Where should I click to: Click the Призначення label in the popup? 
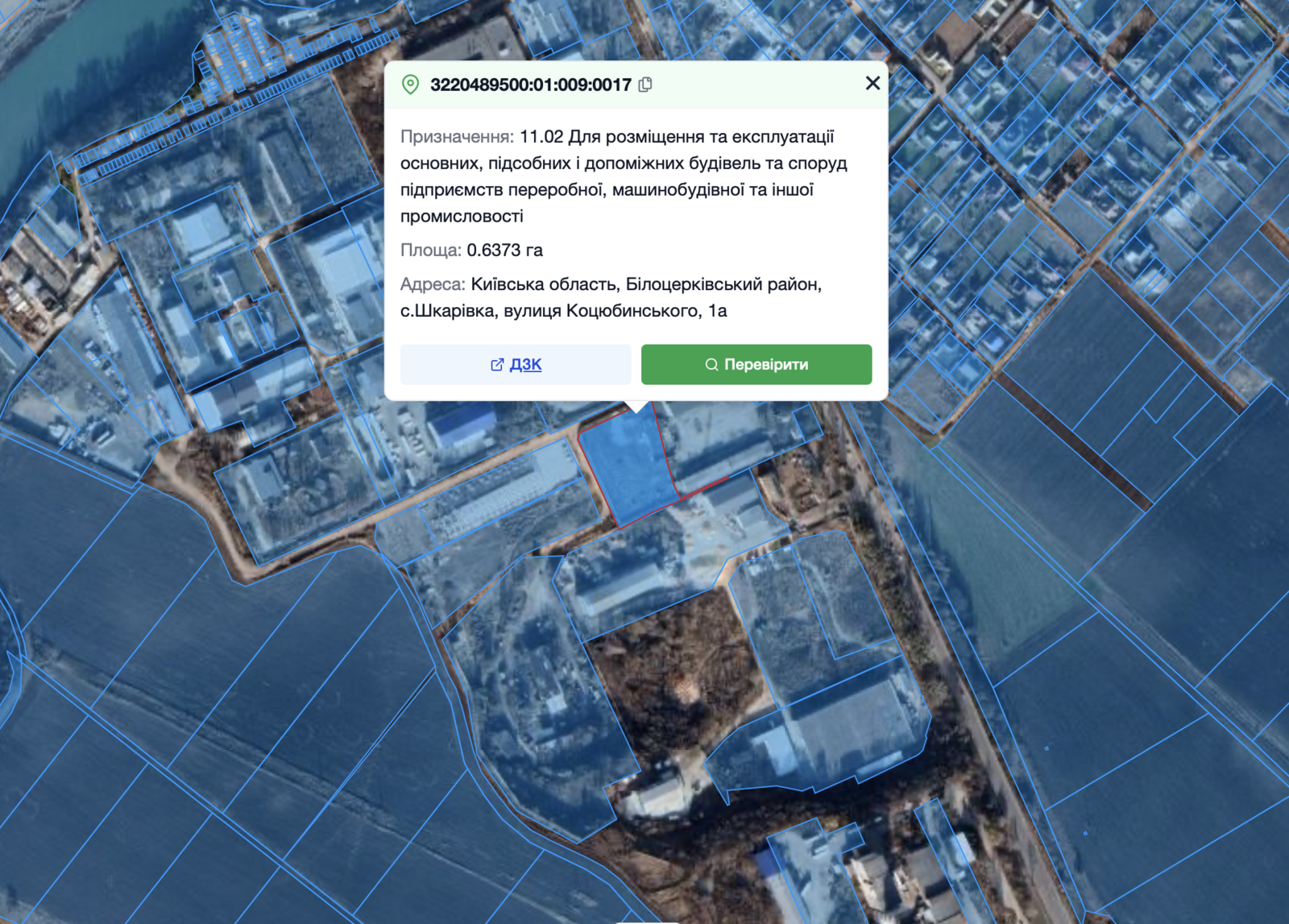pyautogui.click(x=457, y=137)
